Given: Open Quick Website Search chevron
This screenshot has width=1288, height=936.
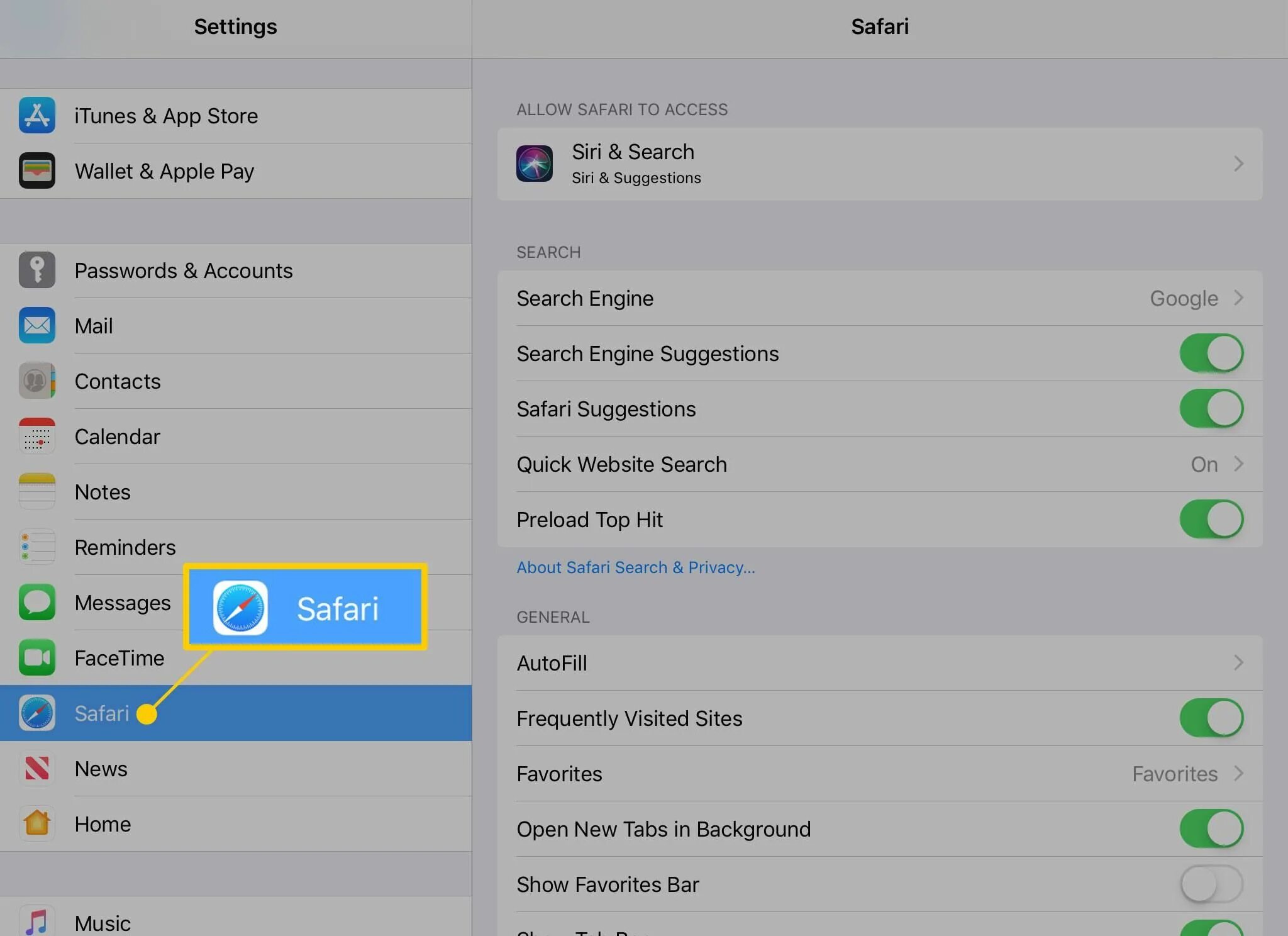Looking at the screenshot, I should (x=1238, y=464).
